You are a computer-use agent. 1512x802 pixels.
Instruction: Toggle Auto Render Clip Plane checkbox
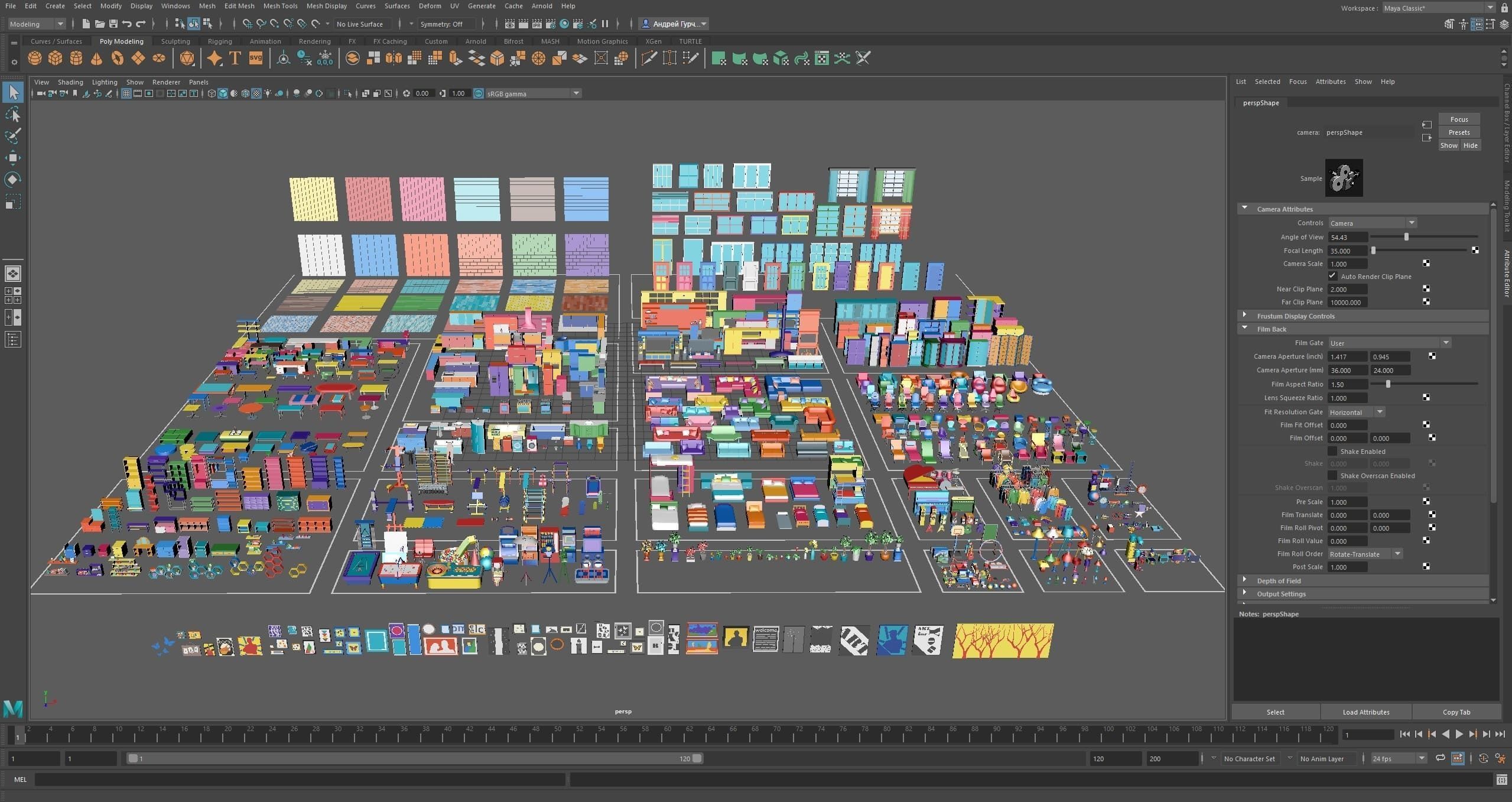click(x=1332, y=276)
